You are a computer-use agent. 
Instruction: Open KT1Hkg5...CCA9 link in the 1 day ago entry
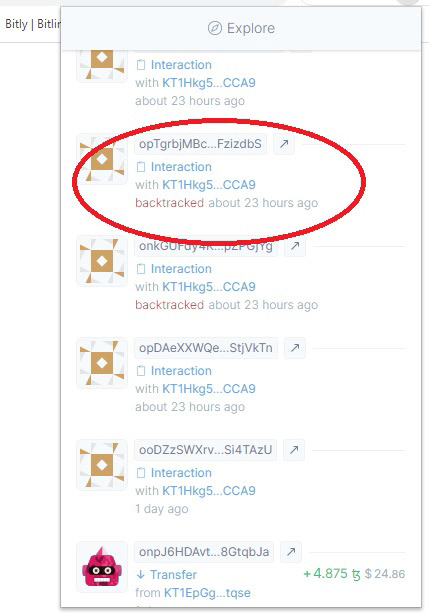[209, 491]
